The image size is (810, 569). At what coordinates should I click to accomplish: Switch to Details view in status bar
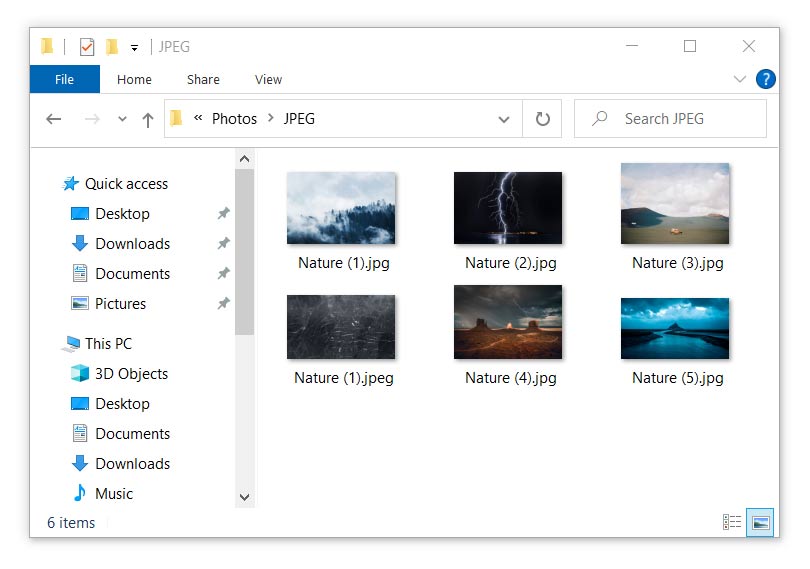732,522
